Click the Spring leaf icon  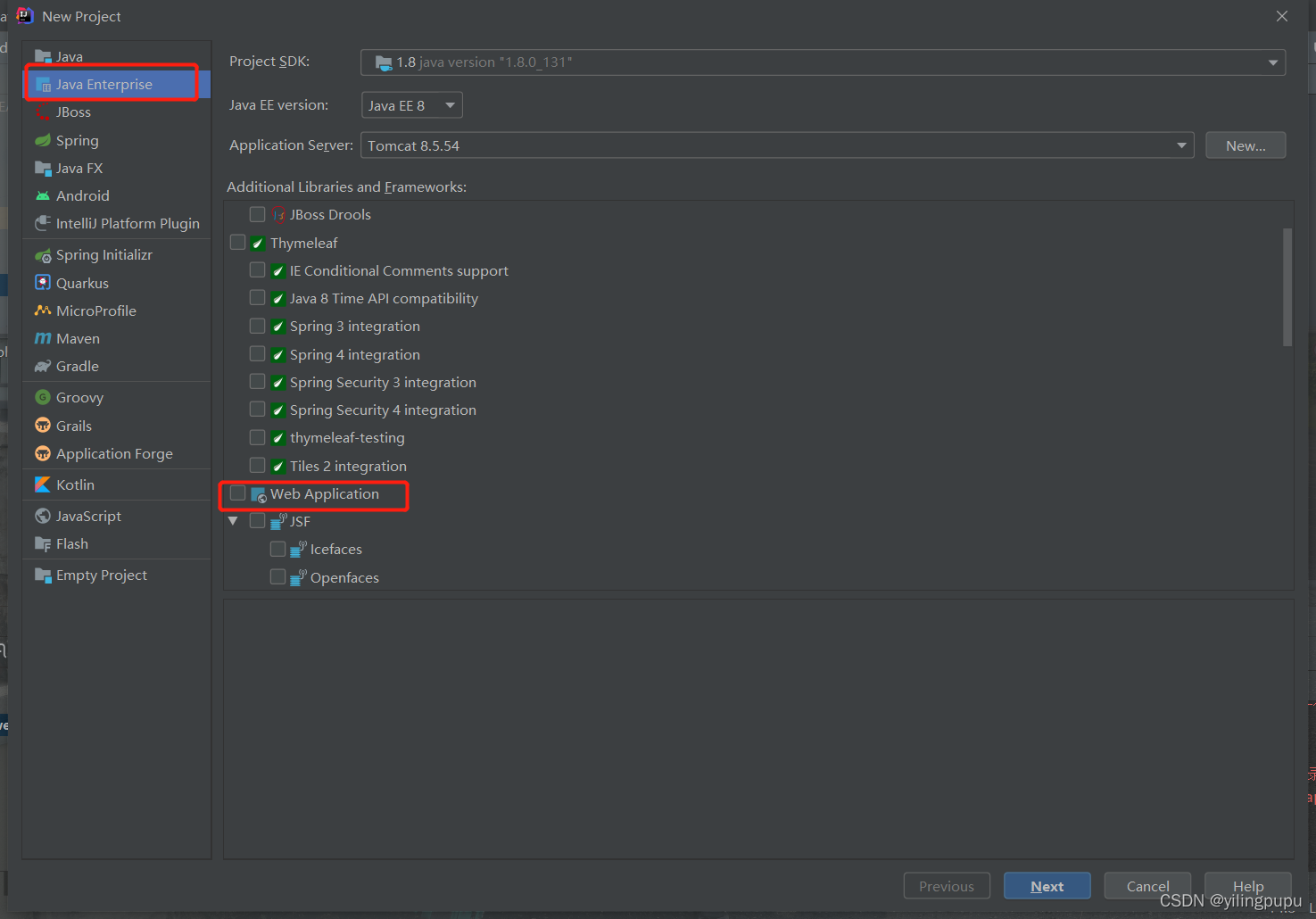pyautogui.click(x=43, y=140)
